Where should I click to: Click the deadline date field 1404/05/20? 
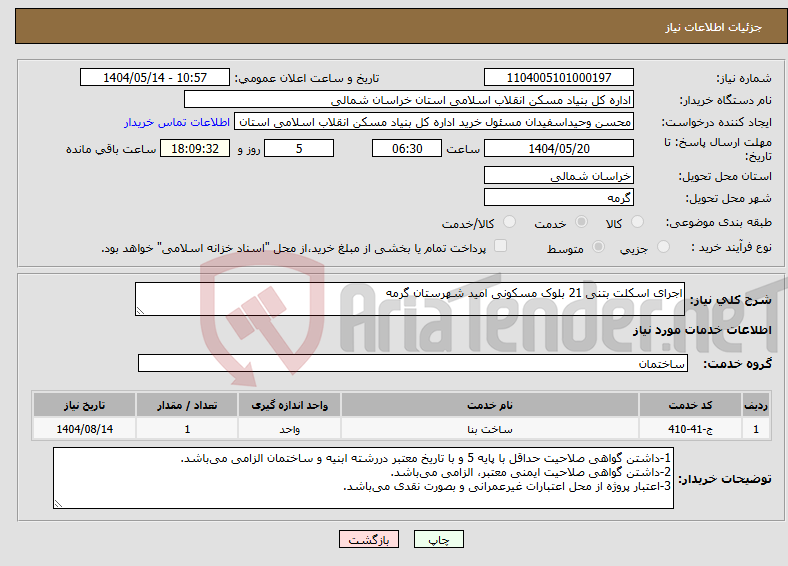[x=559, y=148]
